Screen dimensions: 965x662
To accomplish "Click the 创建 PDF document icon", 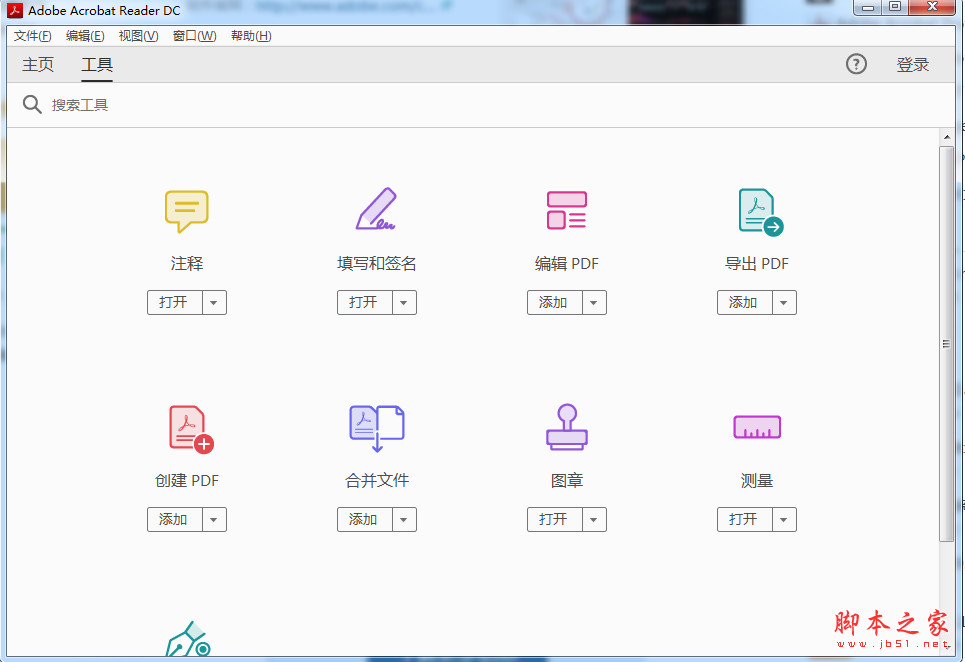I will (191, 429).
